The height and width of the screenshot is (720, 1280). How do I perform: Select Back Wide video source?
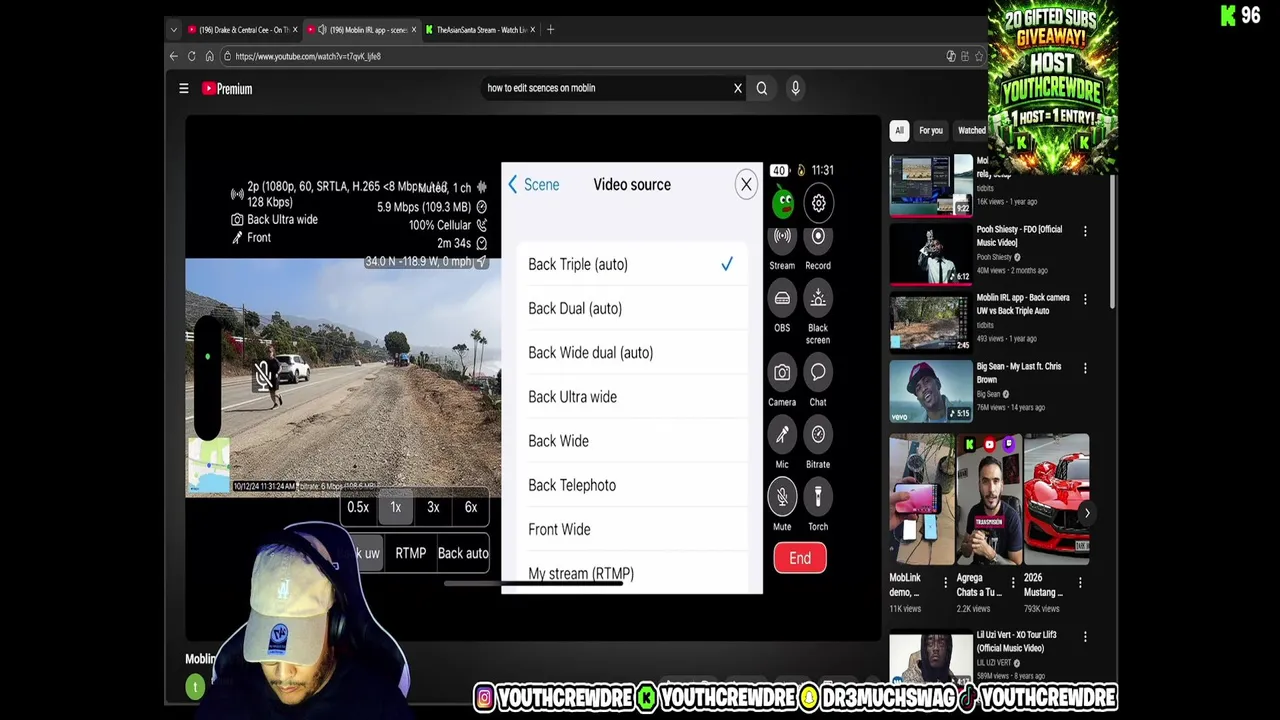click(632, 441)
